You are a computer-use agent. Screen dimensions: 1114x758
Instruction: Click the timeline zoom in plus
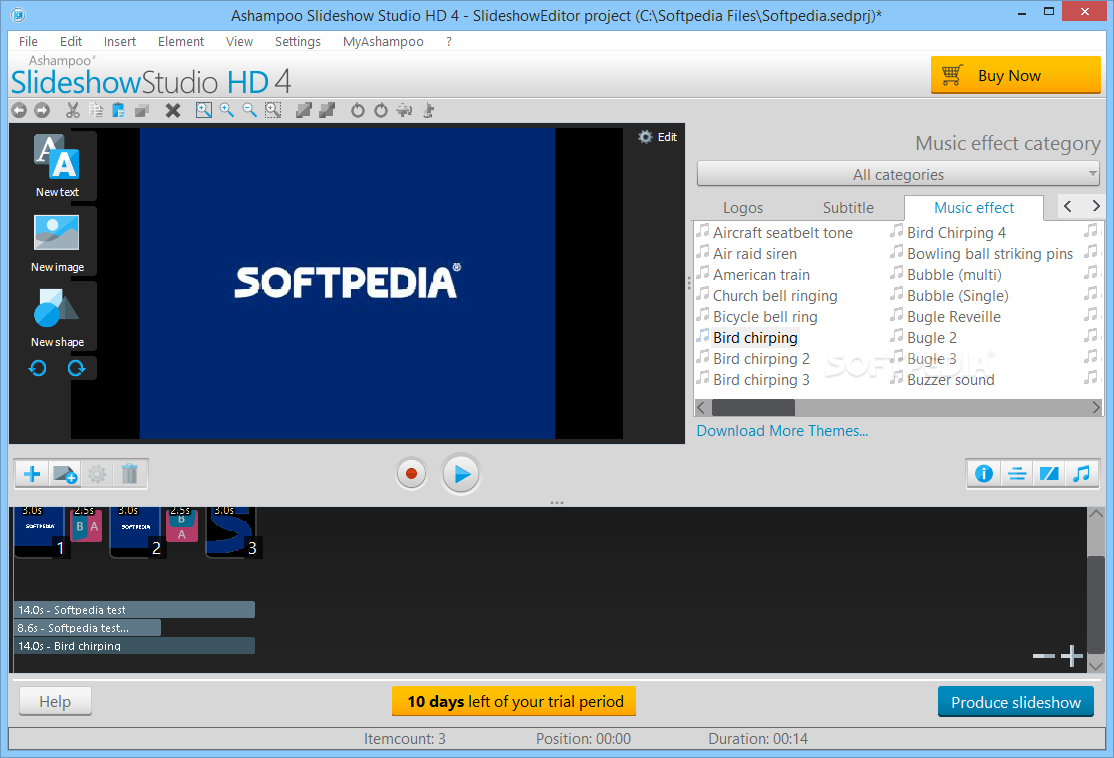pos(1071,656)
